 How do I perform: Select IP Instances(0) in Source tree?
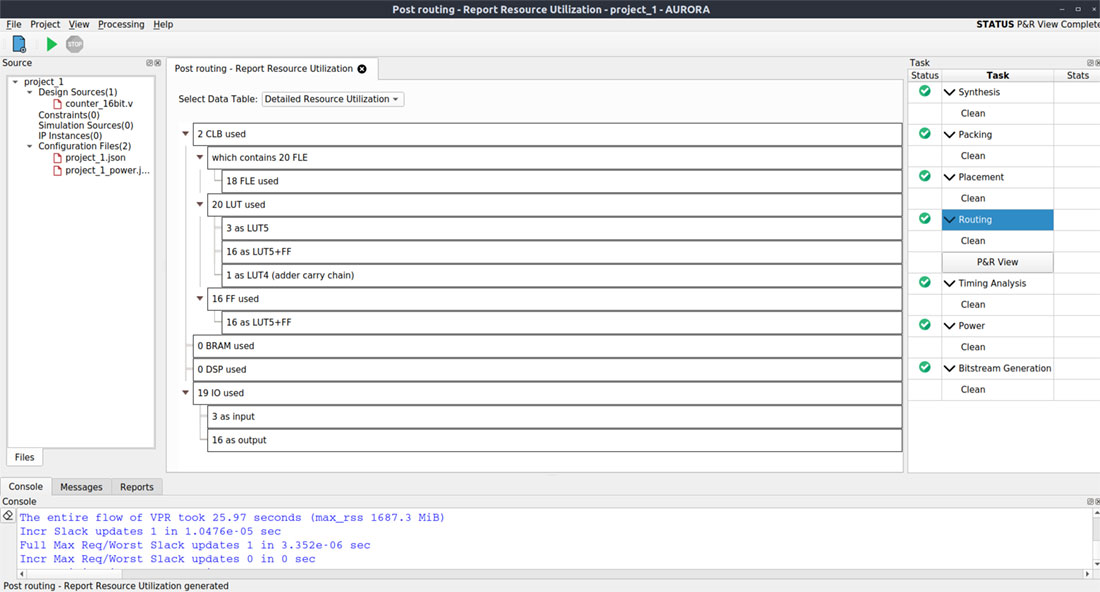tap(70, 136)
